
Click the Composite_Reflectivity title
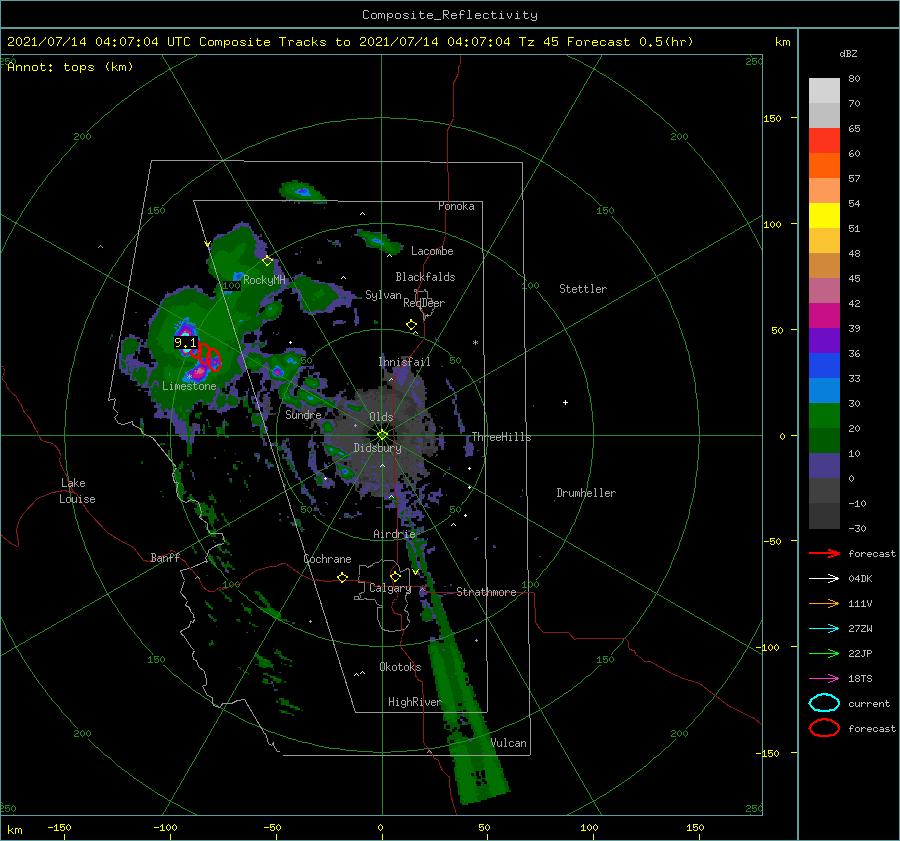[x=450, y=15]
